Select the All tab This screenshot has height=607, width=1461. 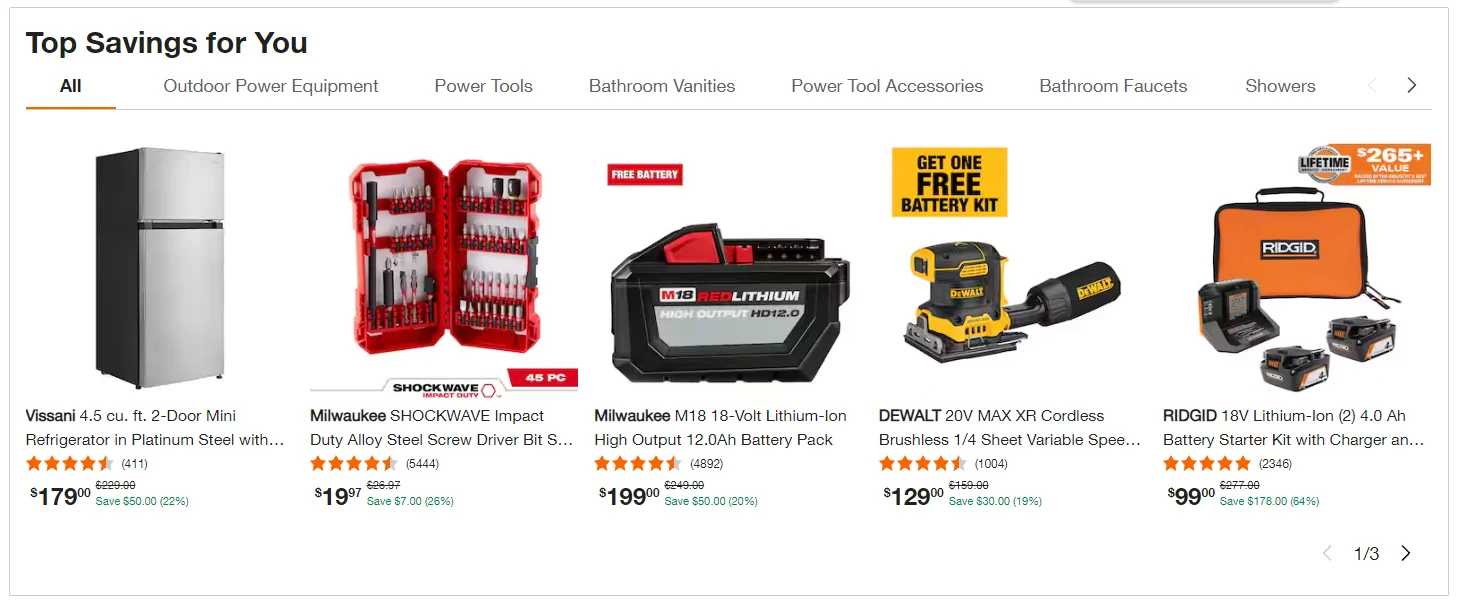70,86
